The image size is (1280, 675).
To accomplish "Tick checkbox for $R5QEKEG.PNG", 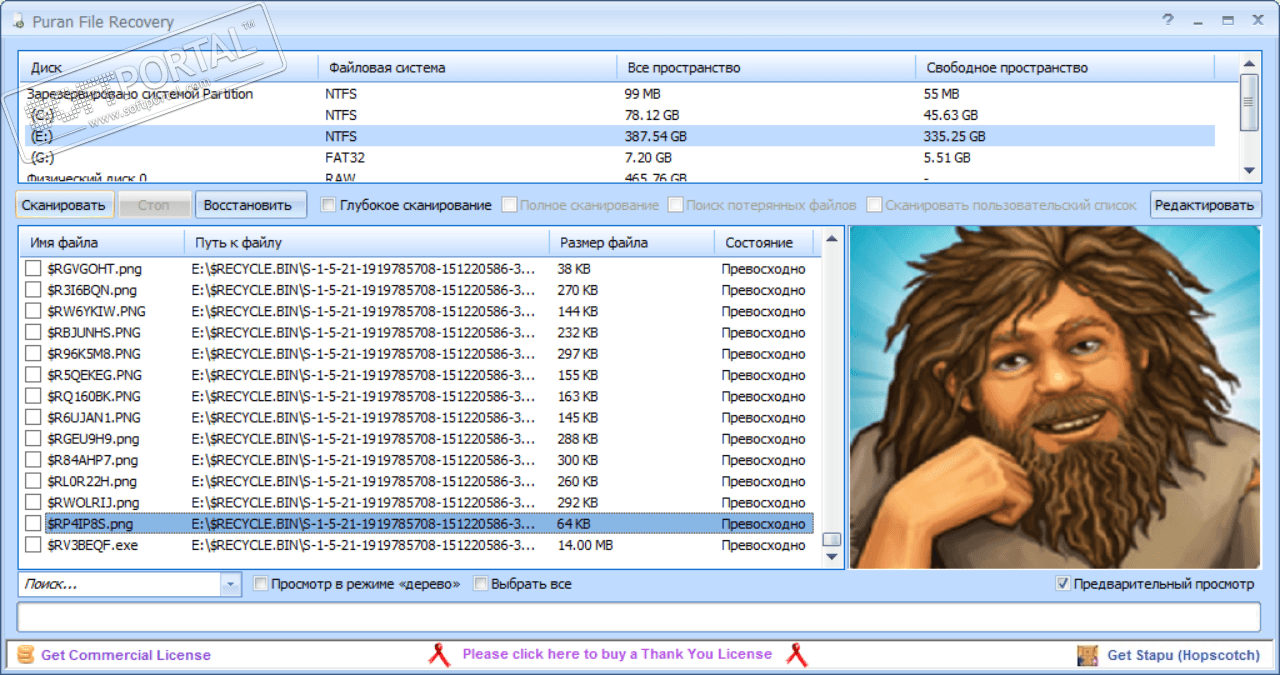I will (33, 375).
